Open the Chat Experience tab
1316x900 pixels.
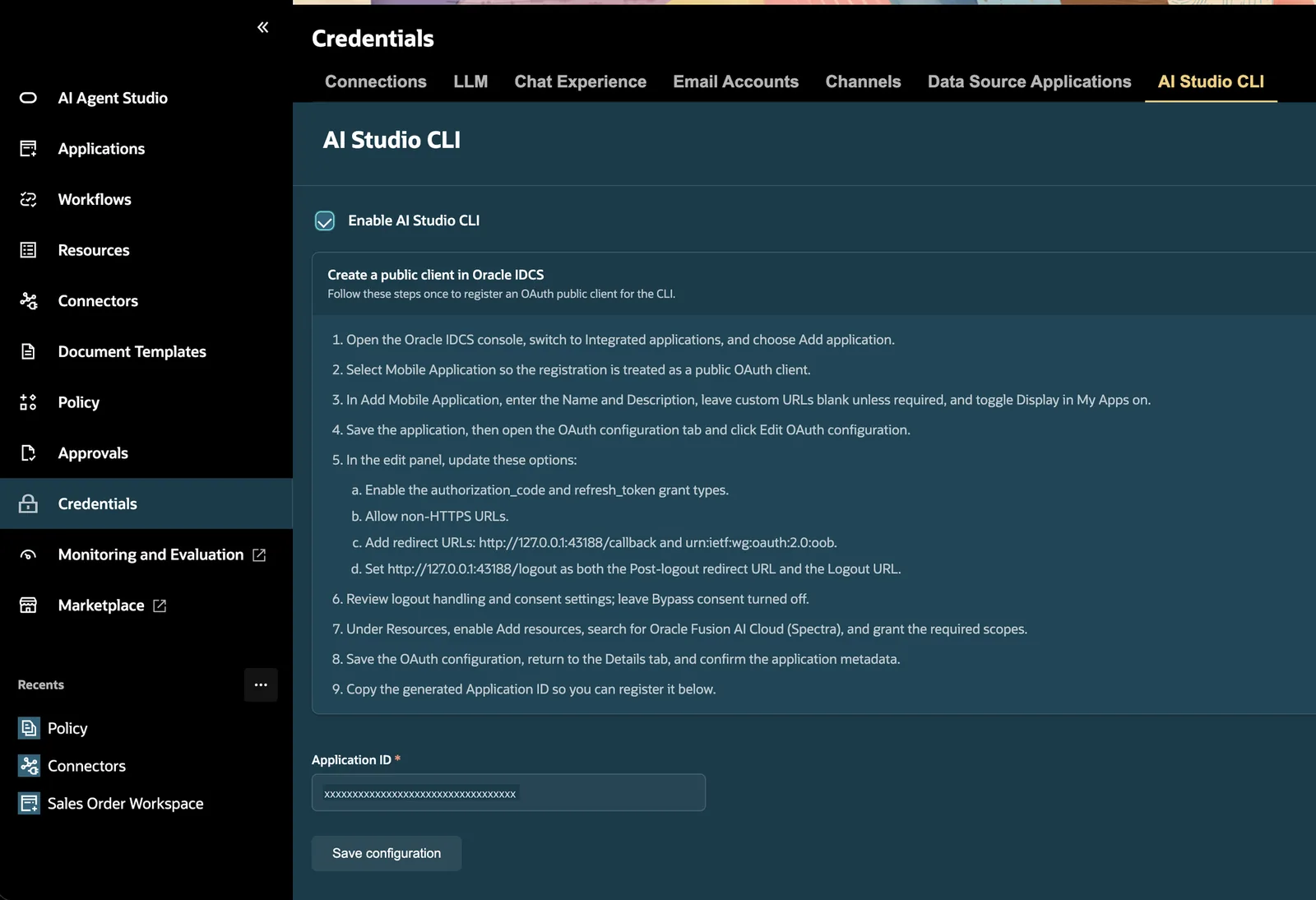[581, 81]
